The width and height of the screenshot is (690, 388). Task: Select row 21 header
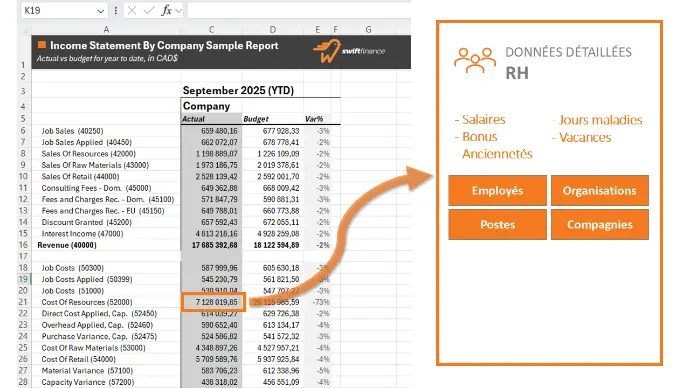23,302
